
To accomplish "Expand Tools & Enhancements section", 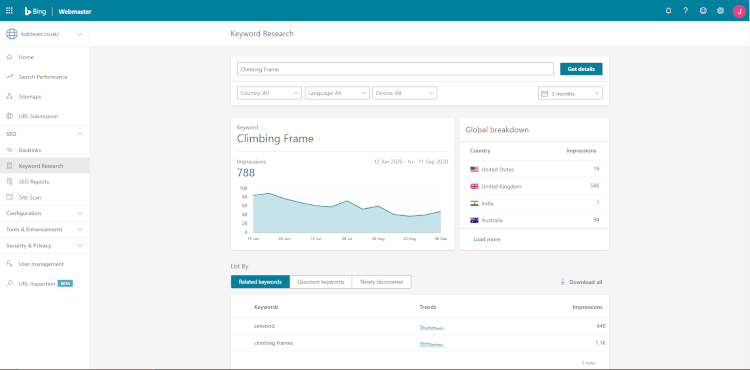I will (x=44, y=229).
